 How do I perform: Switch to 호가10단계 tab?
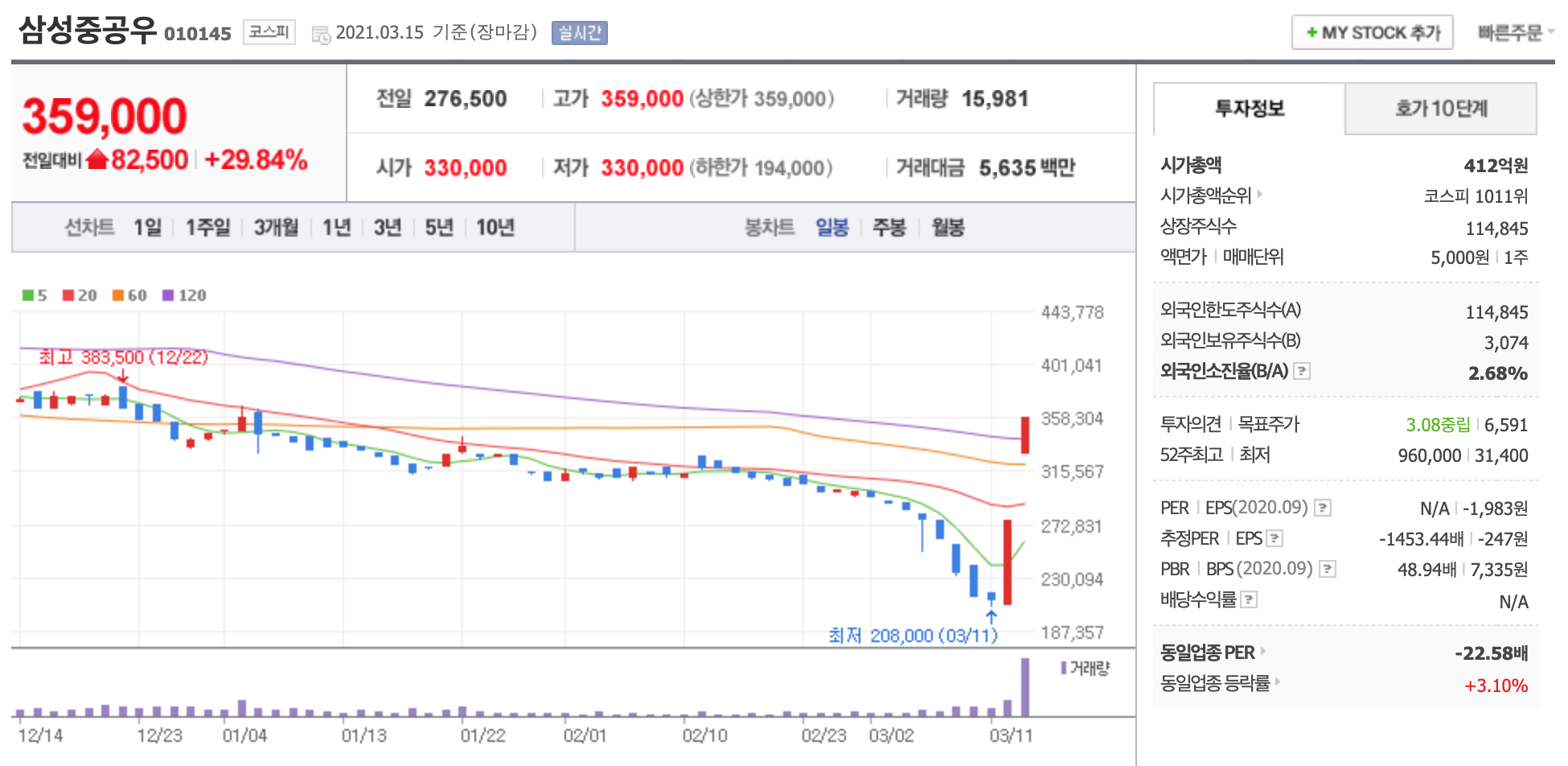coord(1441,108)
